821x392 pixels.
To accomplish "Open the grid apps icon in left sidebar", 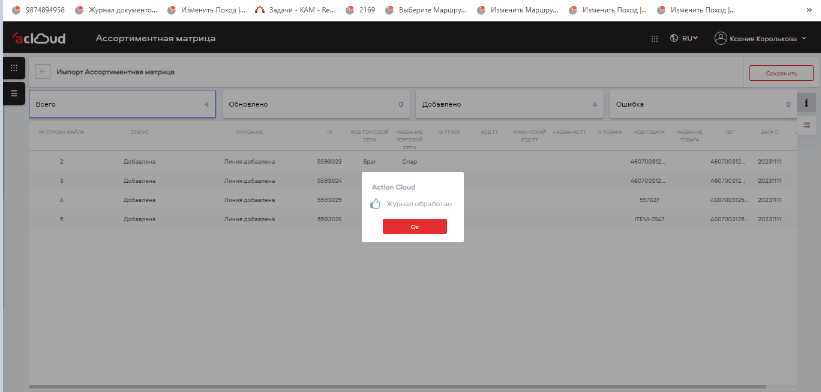I will click(x=14, y=68).
